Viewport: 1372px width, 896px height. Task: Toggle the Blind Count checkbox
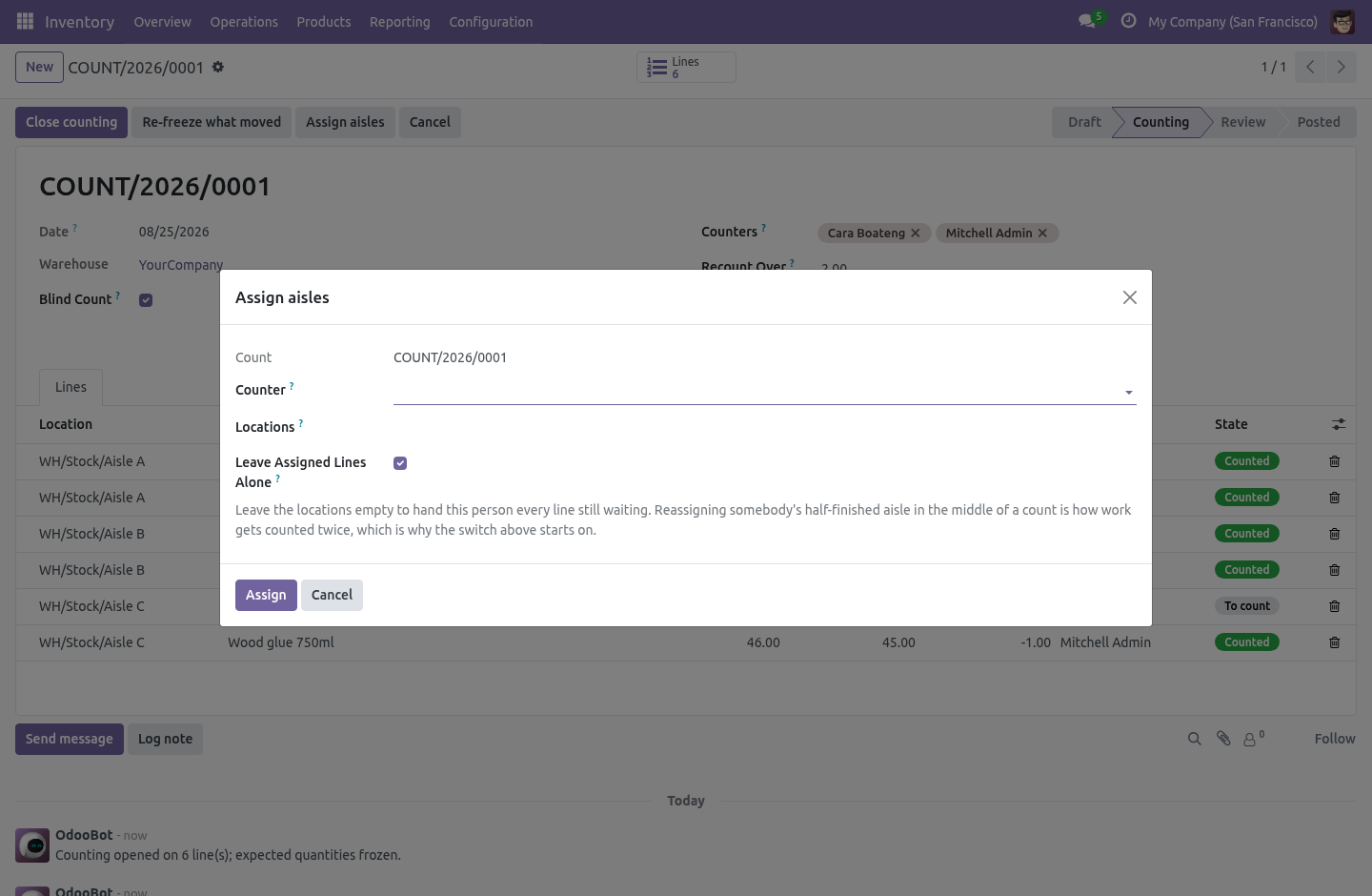pyautogui.click(x=146, y=300)
